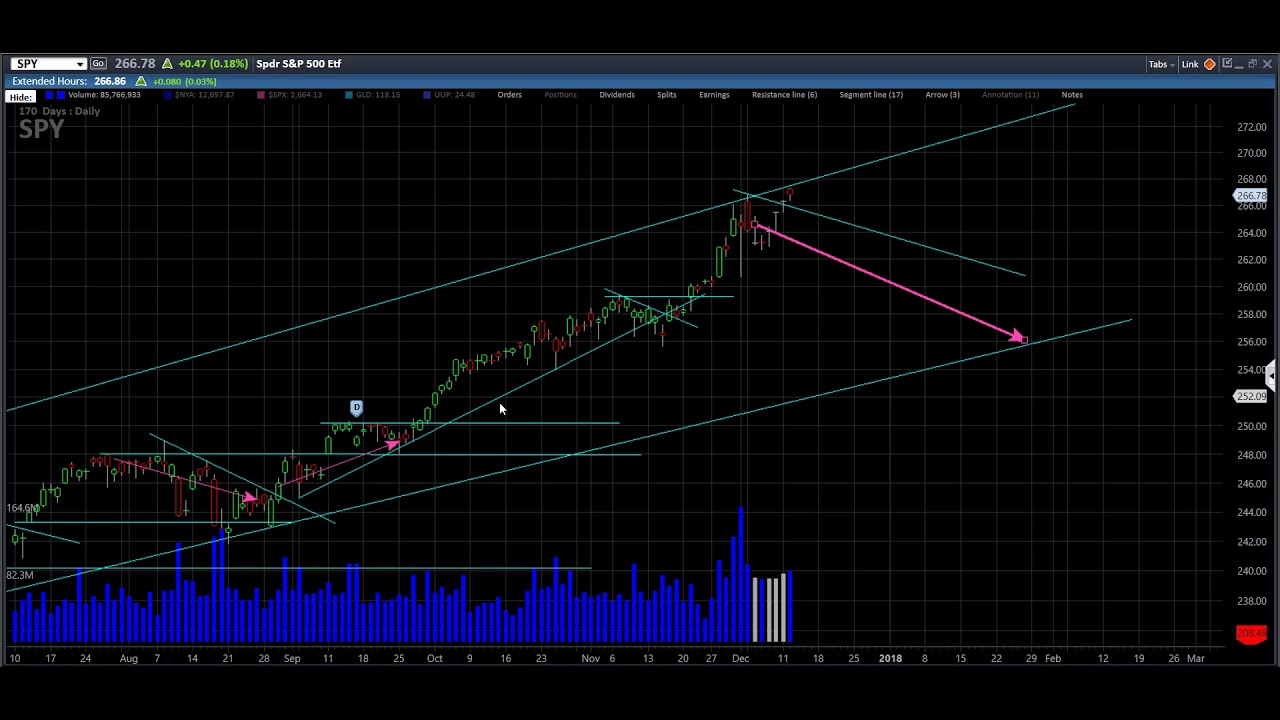
Task: Click the dividend D marker on chart
Action: click(356, 407)
